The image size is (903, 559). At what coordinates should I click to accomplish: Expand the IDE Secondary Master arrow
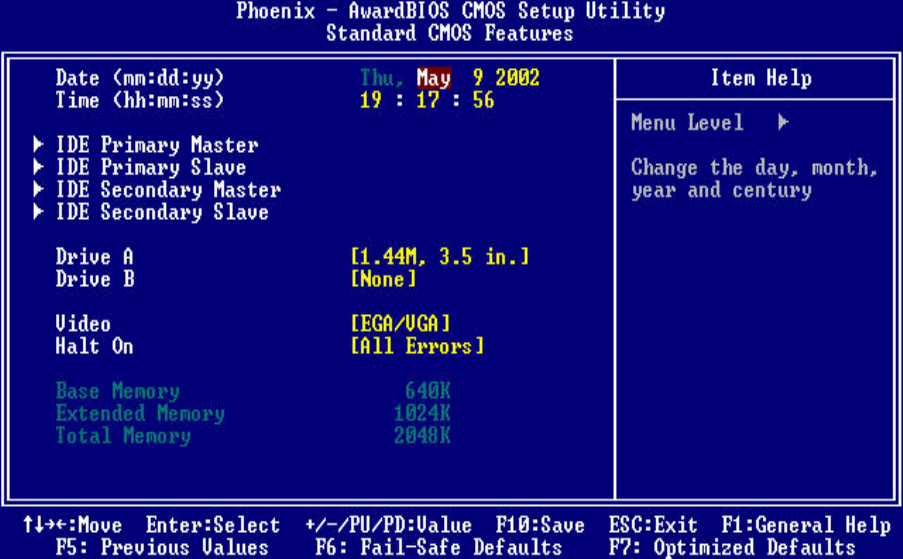[38, 189]
